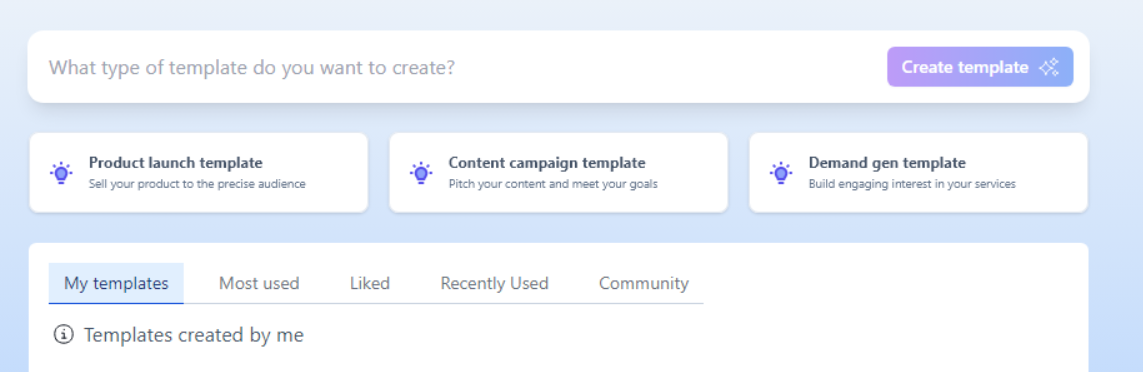
Task: Open the Most used tab
Action: (x=259, y=283)
